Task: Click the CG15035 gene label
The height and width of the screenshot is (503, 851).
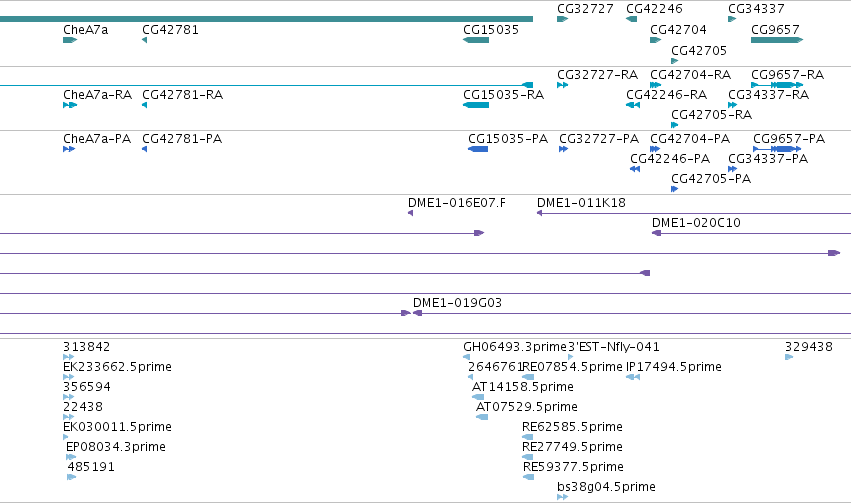Action: [x=491, y=30]
